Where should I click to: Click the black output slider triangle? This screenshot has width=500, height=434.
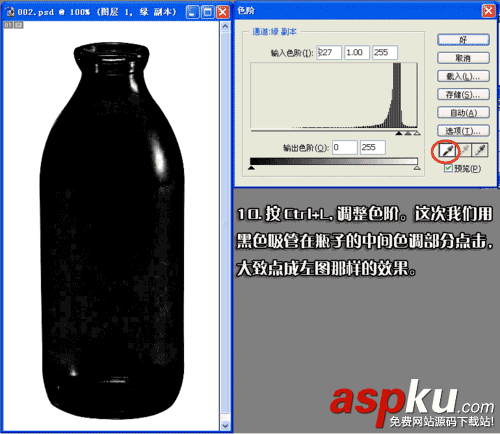pos(252,168)
